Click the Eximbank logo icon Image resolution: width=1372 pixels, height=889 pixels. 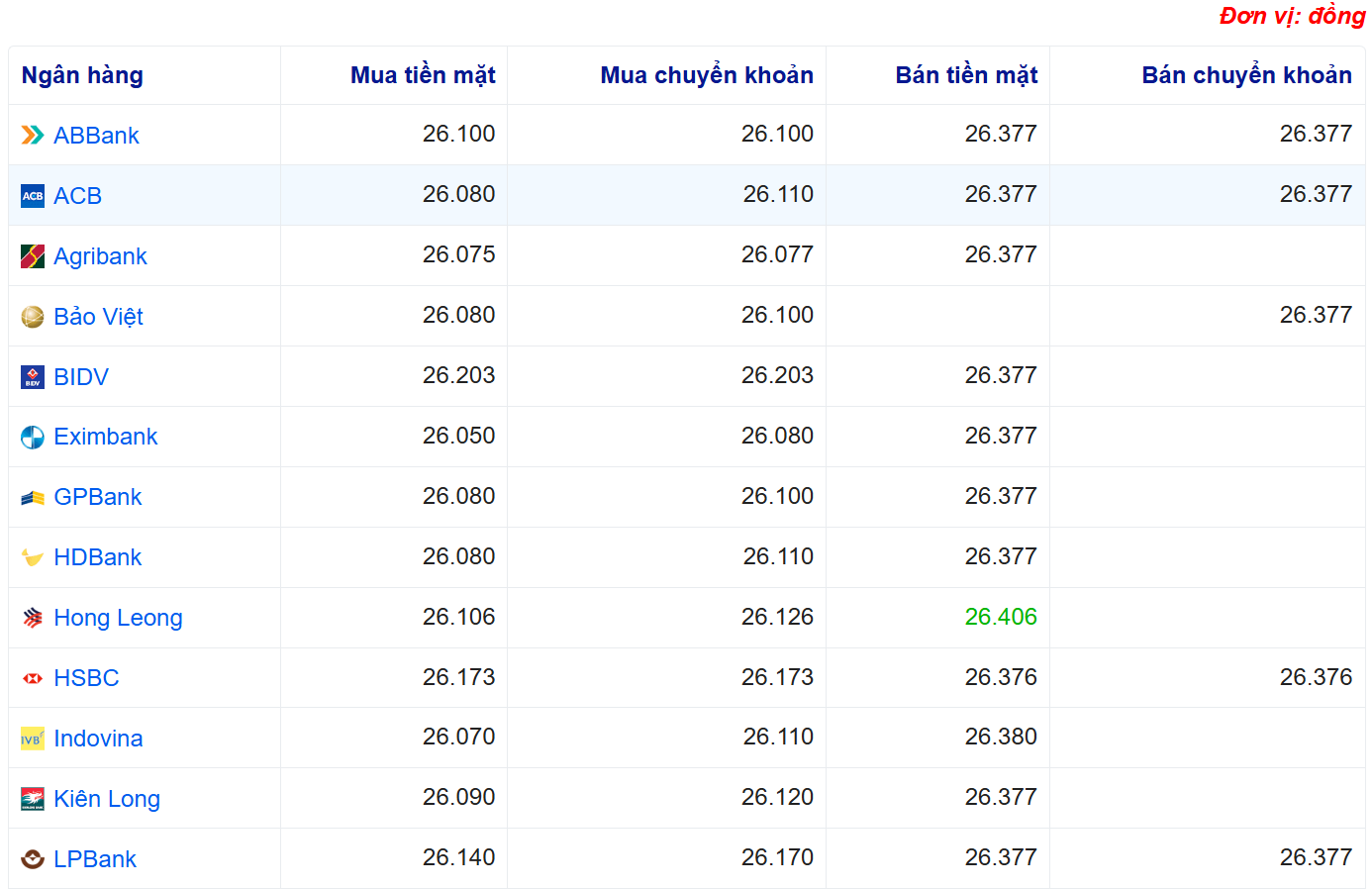33,438
